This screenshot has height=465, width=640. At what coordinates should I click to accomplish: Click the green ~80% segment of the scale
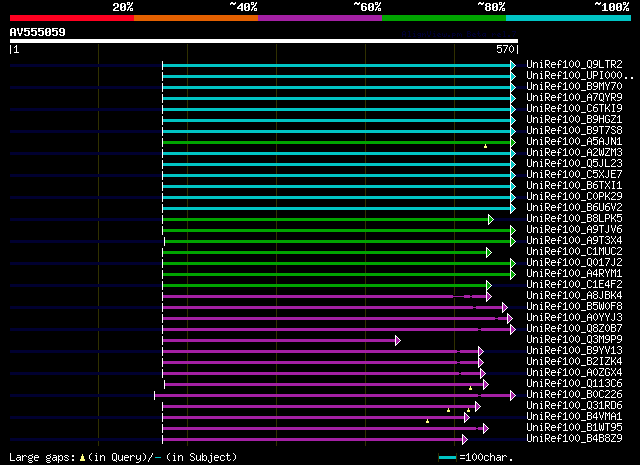pos(444,18)
